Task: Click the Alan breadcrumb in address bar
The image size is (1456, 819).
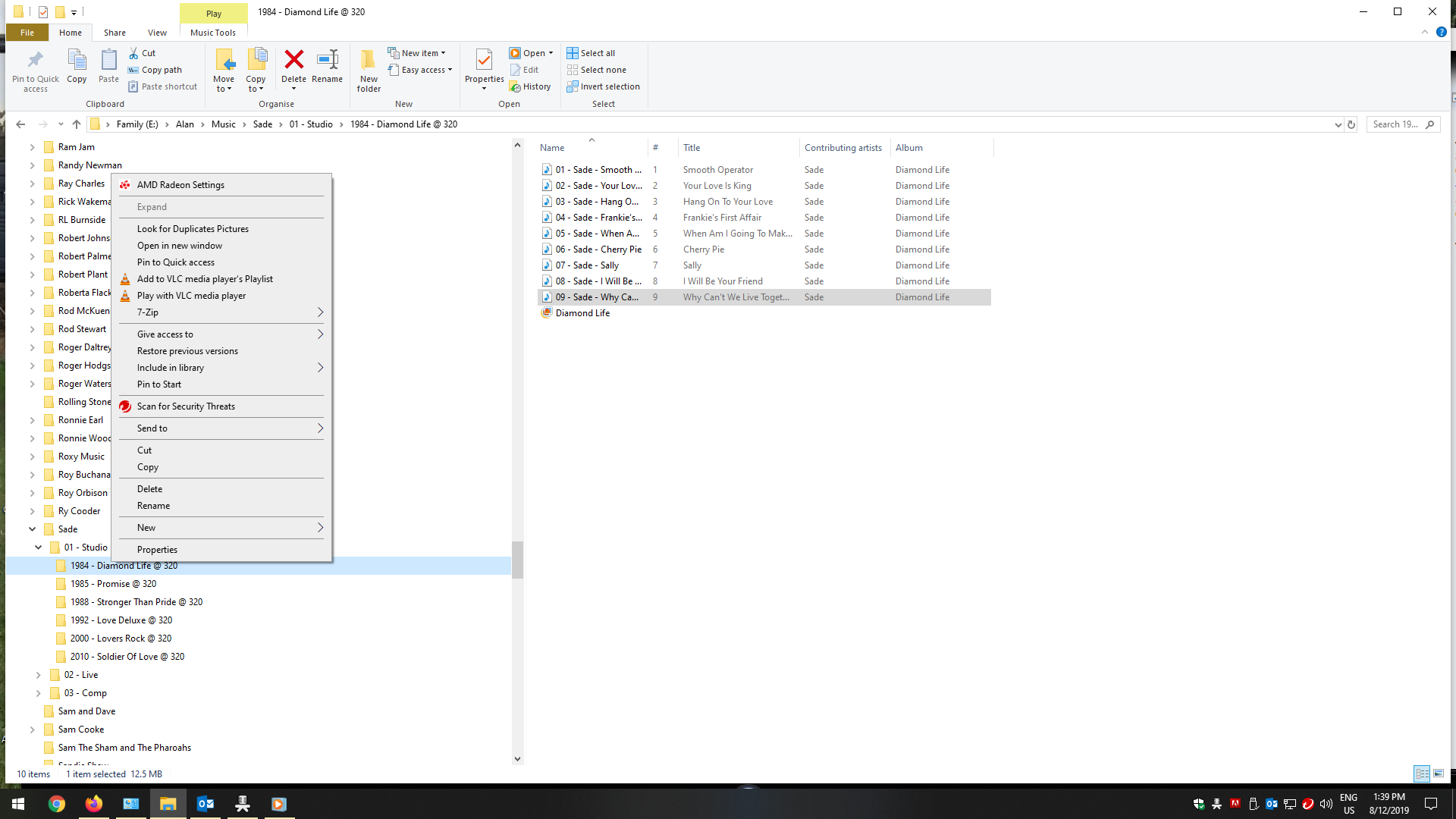Action: pos(185,124)
